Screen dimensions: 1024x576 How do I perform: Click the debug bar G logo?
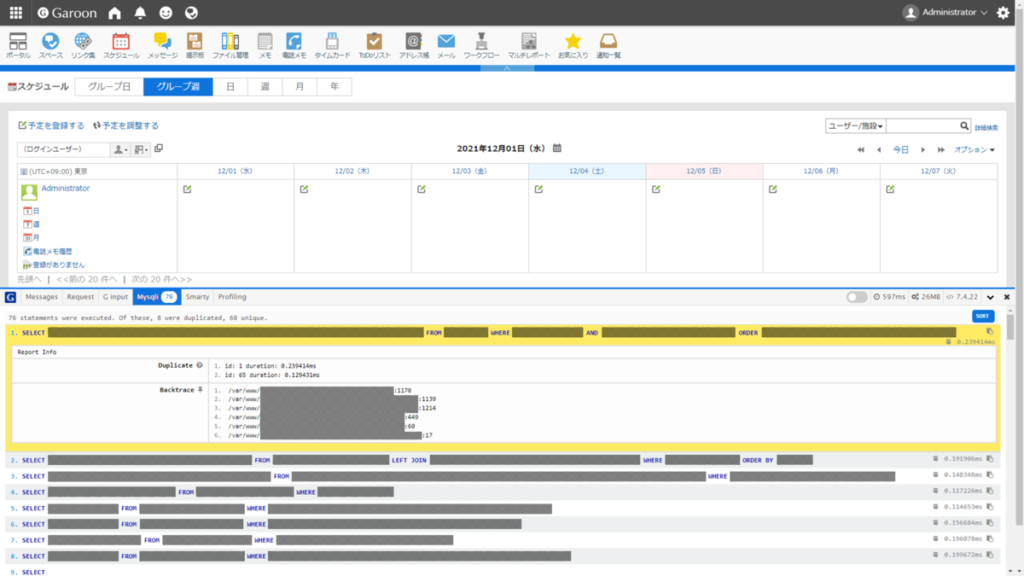10,297
